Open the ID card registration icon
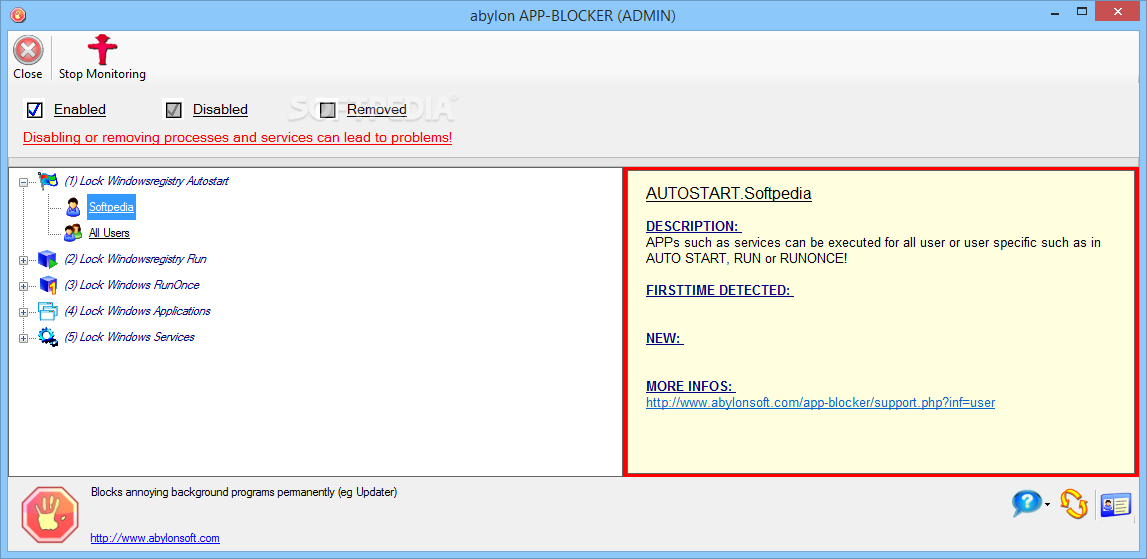The height and width of the screenshot is (559, 1147). 1116,505
